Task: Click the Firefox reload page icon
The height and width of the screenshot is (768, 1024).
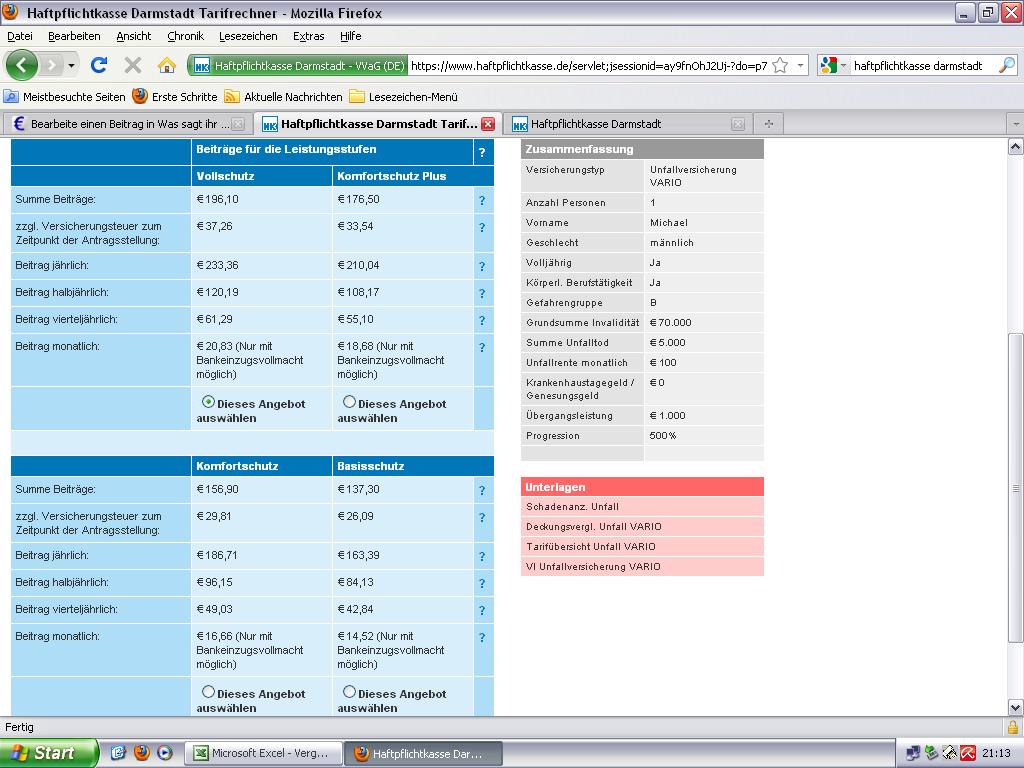Action: (98, 65)
